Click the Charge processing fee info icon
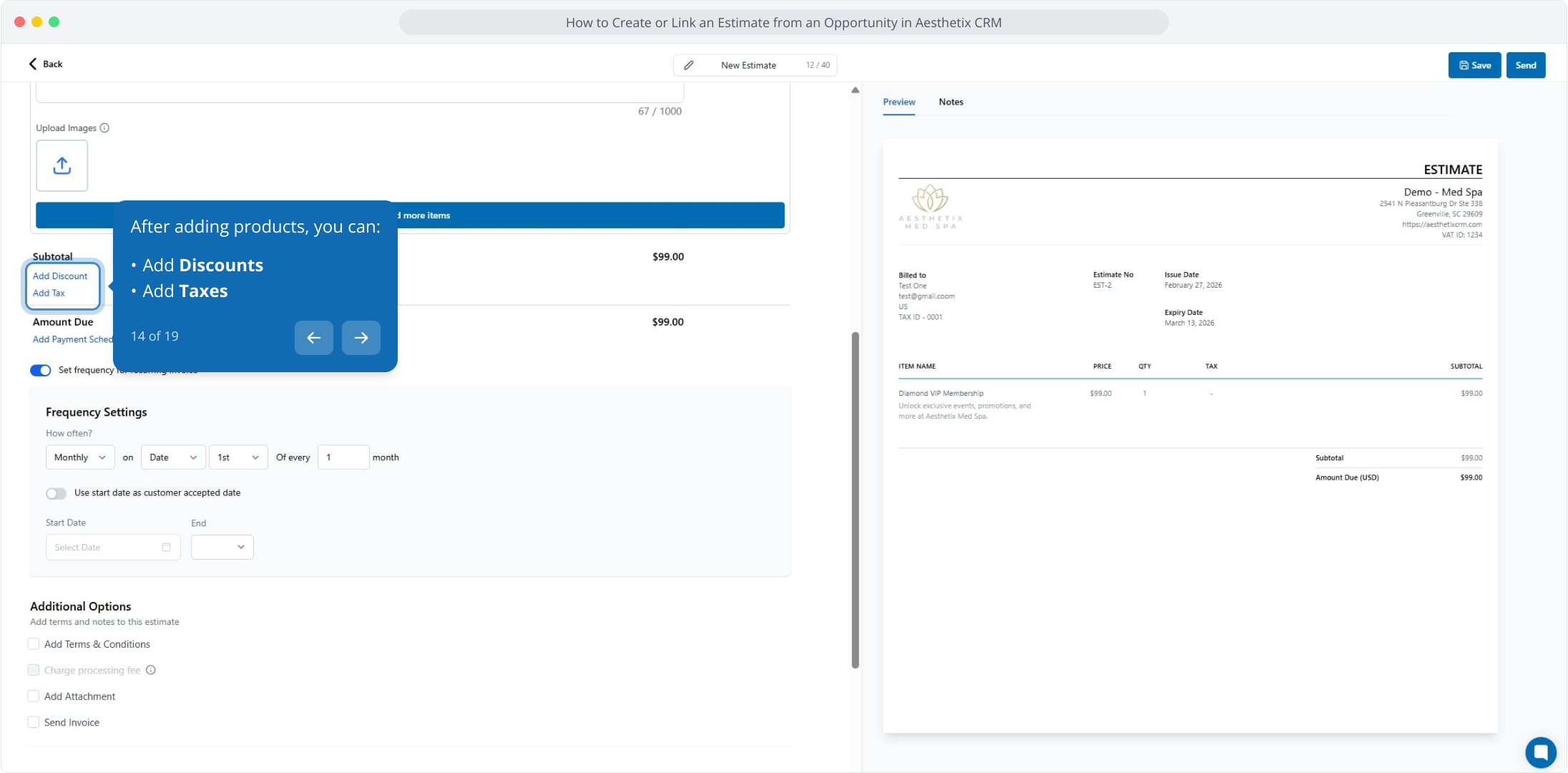This screenshot has height=773, width=1568. point(151,670)
